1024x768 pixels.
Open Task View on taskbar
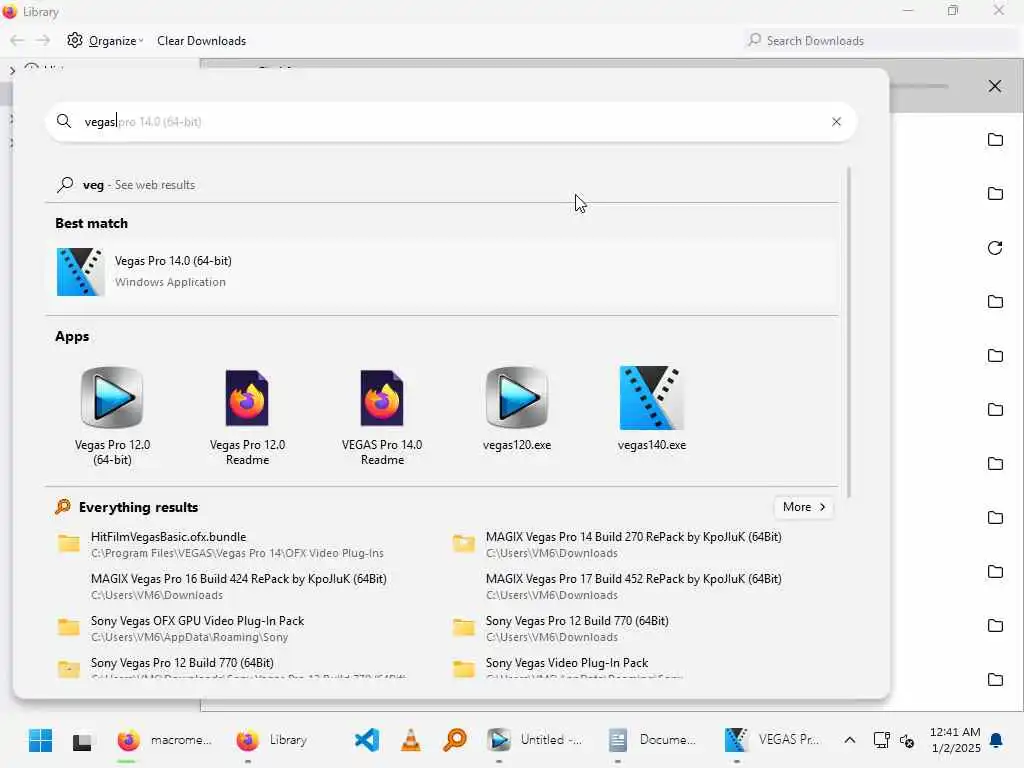(82, 741)
